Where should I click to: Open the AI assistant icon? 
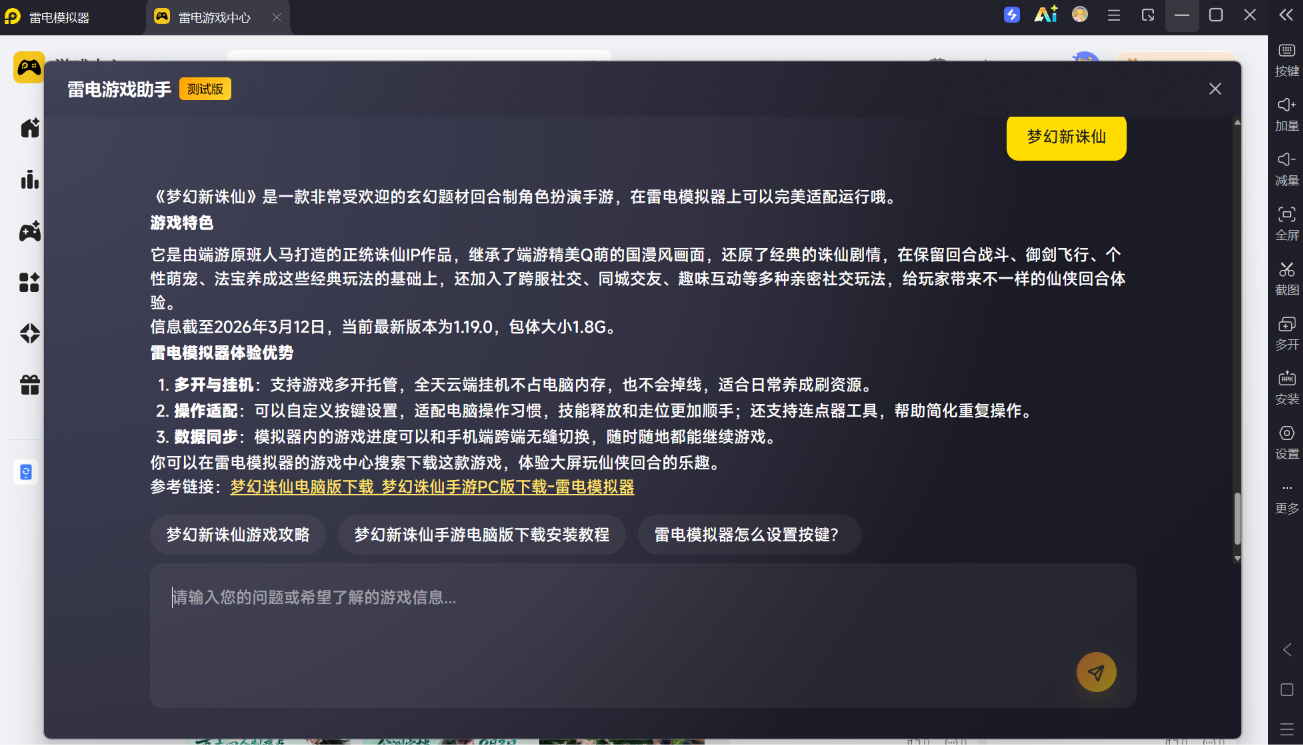(x=1046, y=15)
